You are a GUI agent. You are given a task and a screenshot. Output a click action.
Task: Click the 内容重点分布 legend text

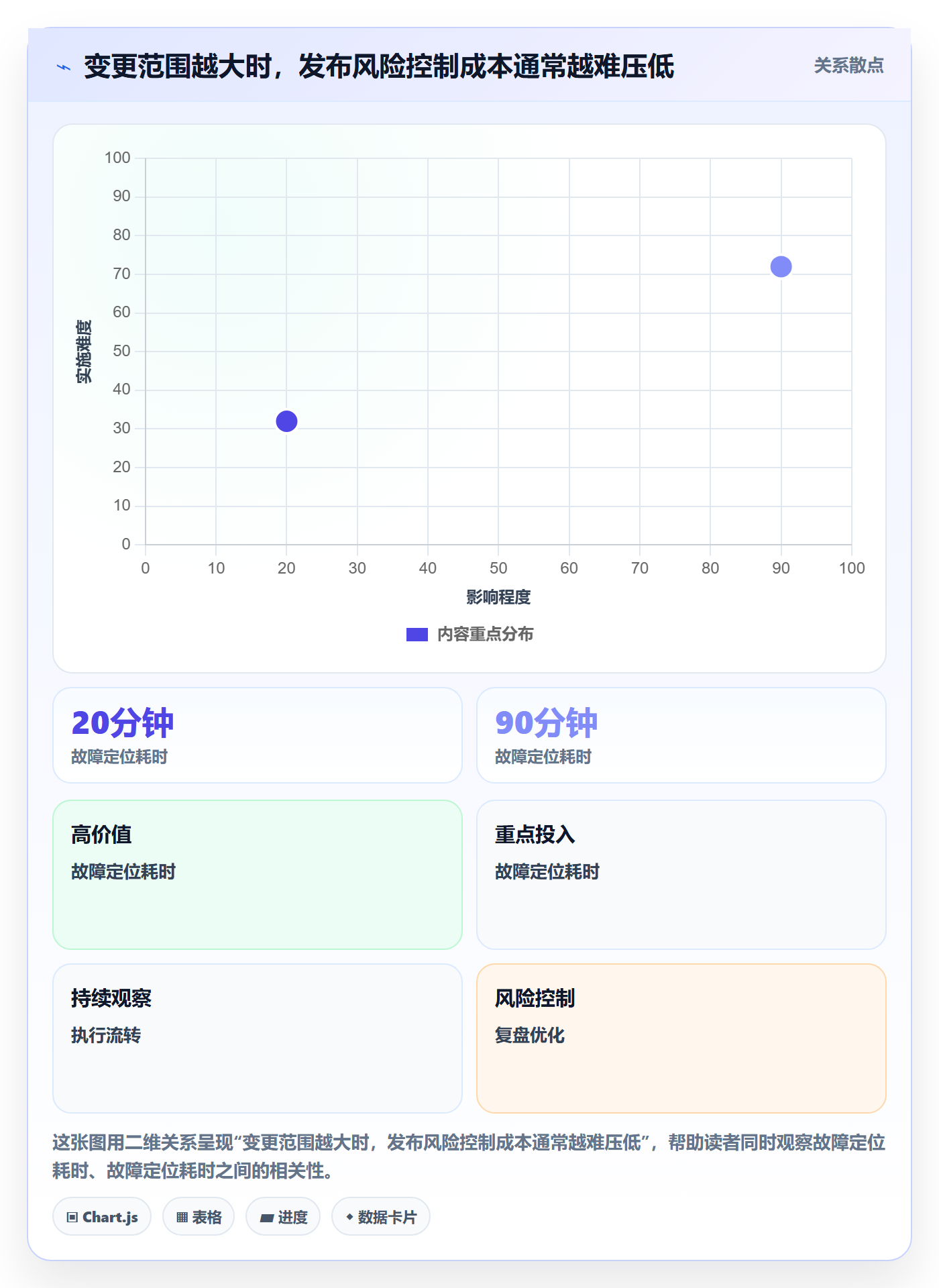click(x=485, y=635)
